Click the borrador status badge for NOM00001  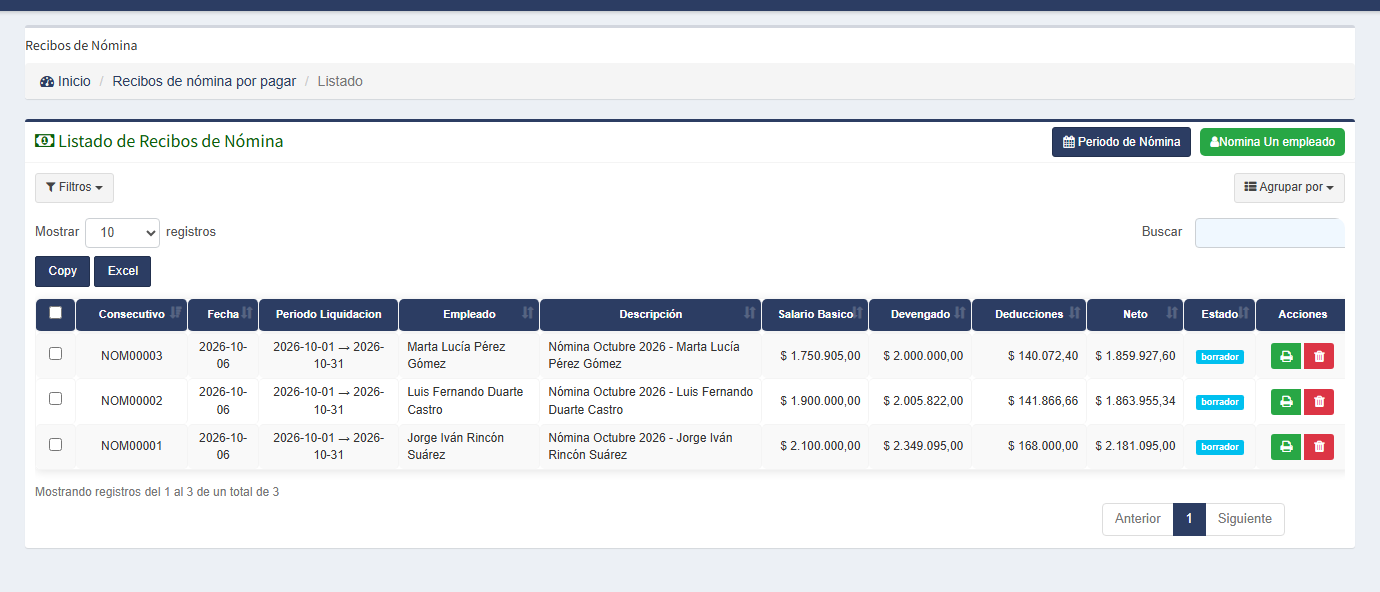tap(1220, 447)
